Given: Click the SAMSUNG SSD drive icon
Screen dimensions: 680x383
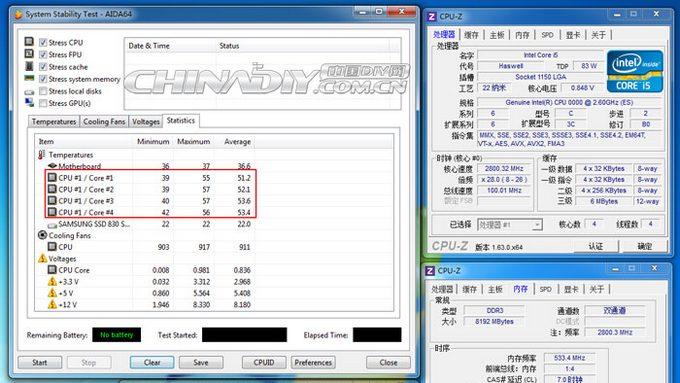Looking at the screenshot, I should [52, 225].
